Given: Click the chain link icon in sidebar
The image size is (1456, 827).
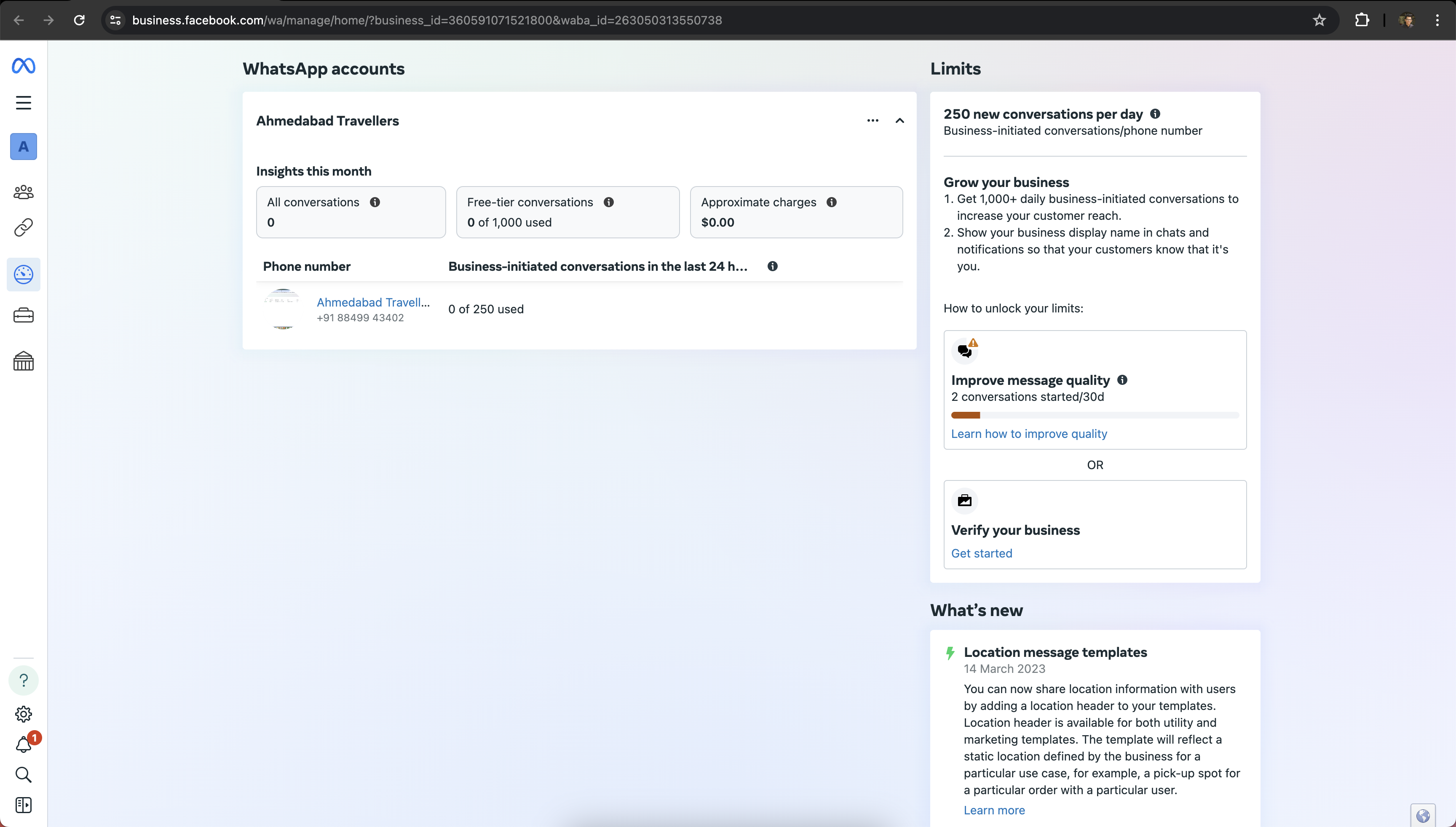Looking at the screenshot, I should 23,228.
